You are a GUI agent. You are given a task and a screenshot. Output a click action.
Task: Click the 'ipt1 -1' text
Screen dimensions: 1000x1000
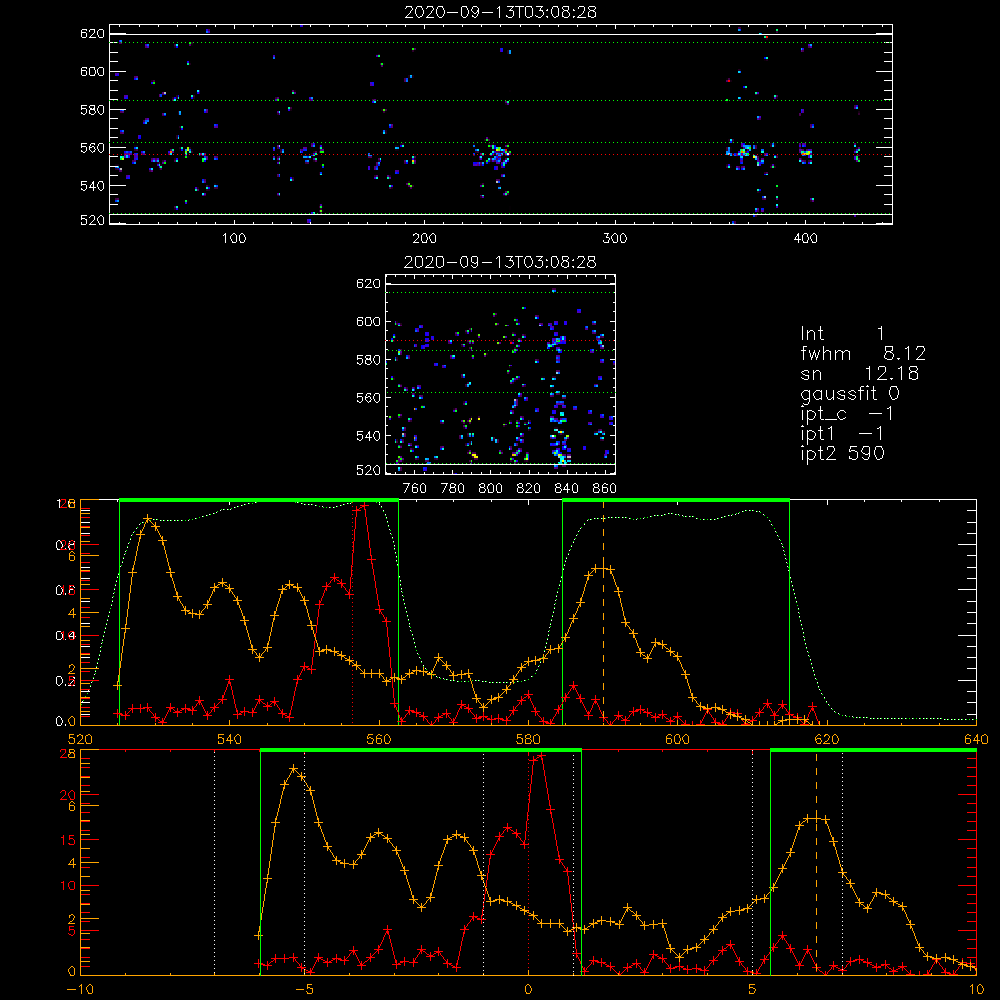(x=842, y=434)
